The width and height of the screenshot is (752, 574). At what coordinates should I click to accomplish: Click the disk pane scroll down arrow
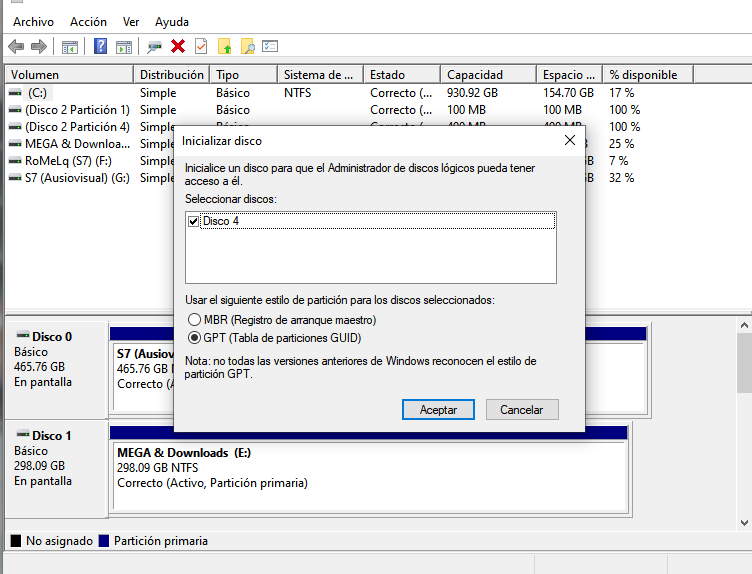coord(744,521)
